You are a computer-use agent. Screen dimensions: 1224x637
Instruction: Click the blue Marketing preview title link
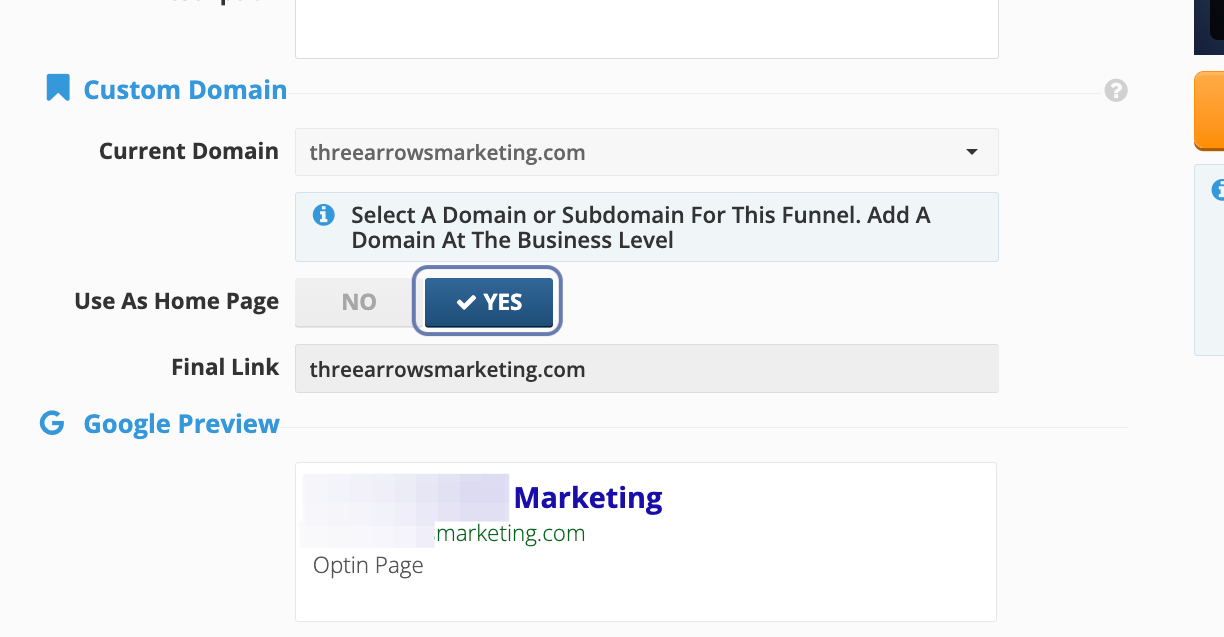(588, 497)
